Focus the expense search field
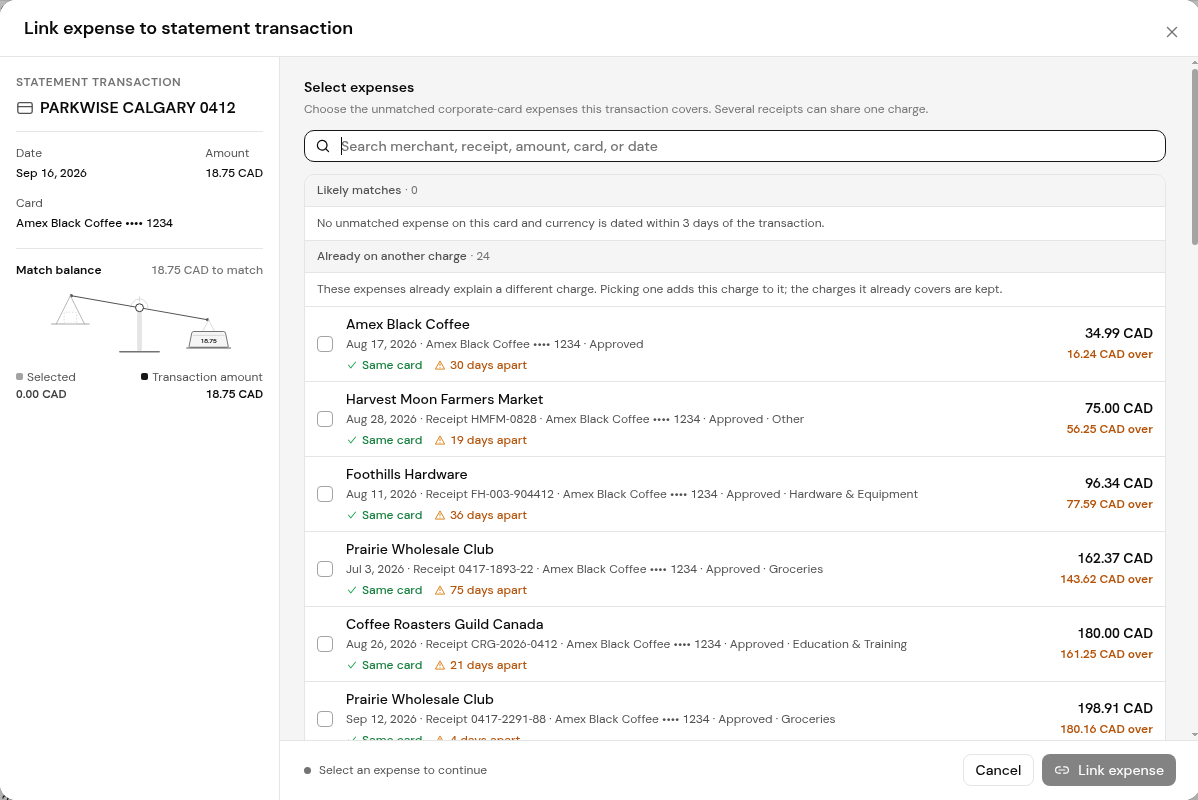 pyautogui.click(x=734, y=146)
